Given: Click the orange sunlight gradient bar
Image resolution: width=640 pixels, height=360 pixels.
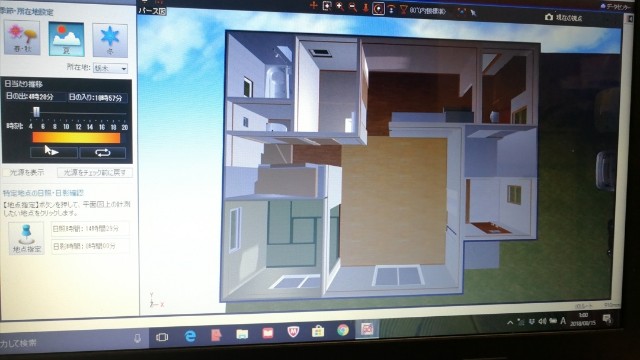Looking at the screenshot, I should pyautogui.click(x=76, y=138).
